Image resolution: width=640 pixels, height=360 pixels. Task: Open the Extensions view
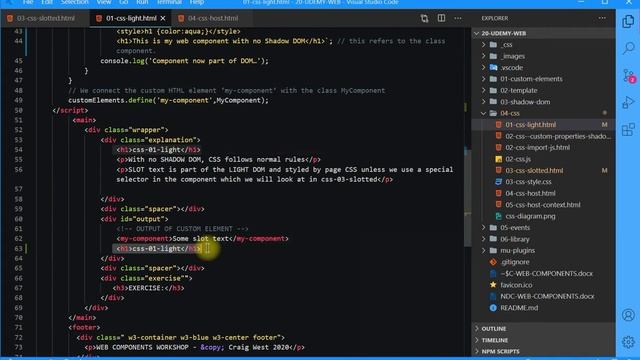point(628,129)
